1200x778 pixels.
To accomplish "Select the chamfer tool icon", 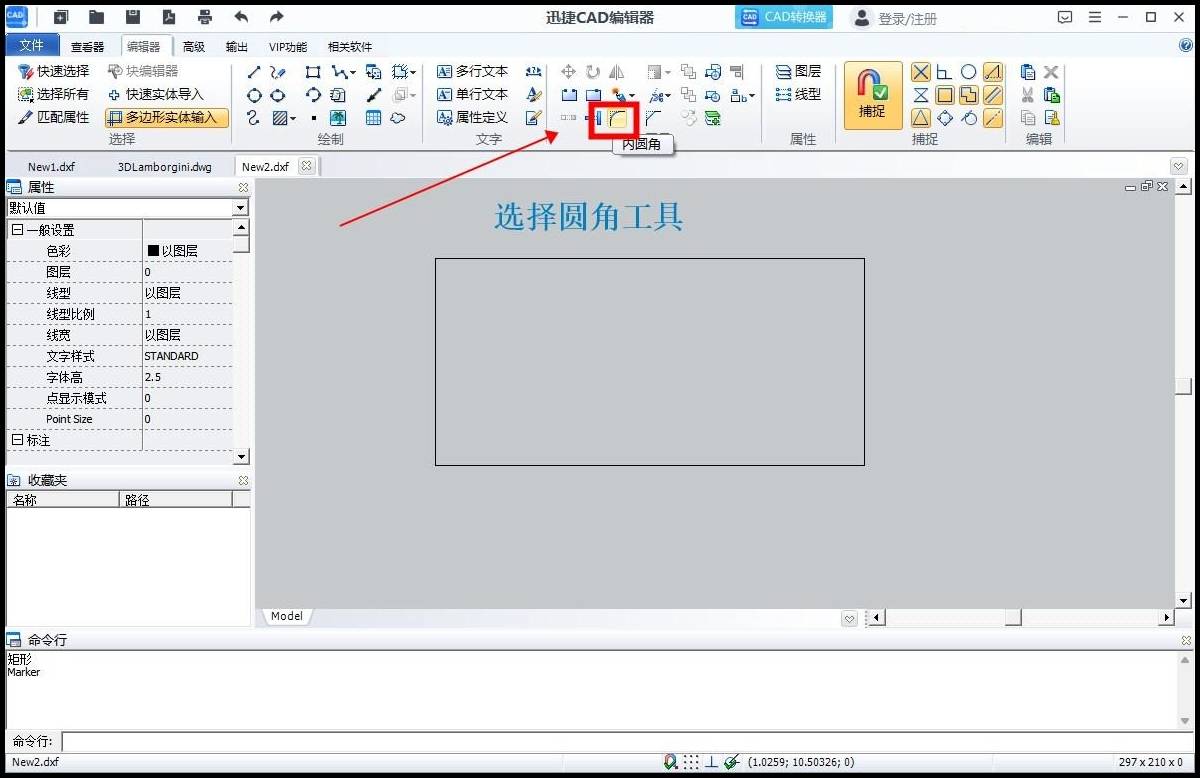I will pos(653,118).
